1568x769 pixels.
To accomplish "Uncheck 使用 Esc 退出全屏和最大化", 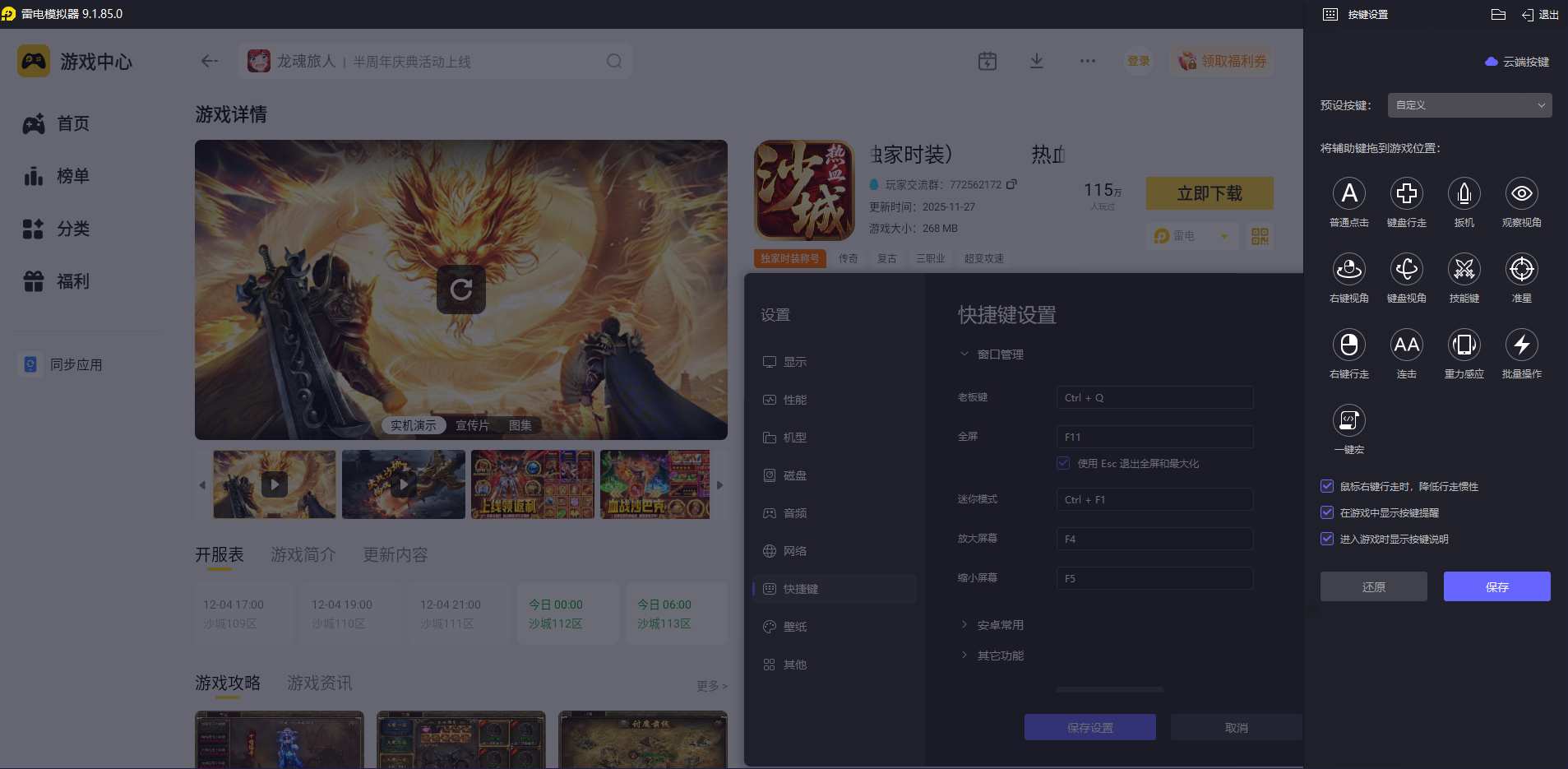I will pos(1062,463).
